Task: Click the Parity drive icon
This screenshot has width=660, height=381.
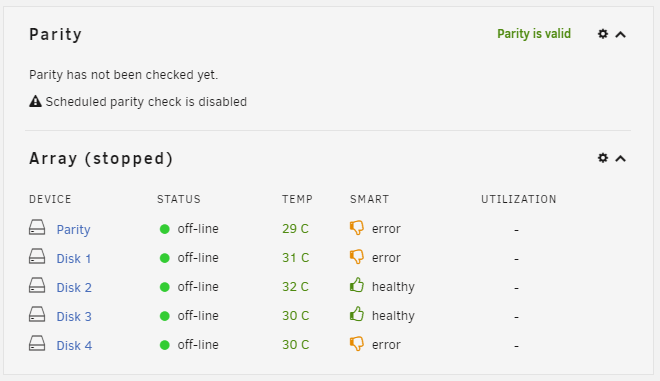Action: click(37, 228)
